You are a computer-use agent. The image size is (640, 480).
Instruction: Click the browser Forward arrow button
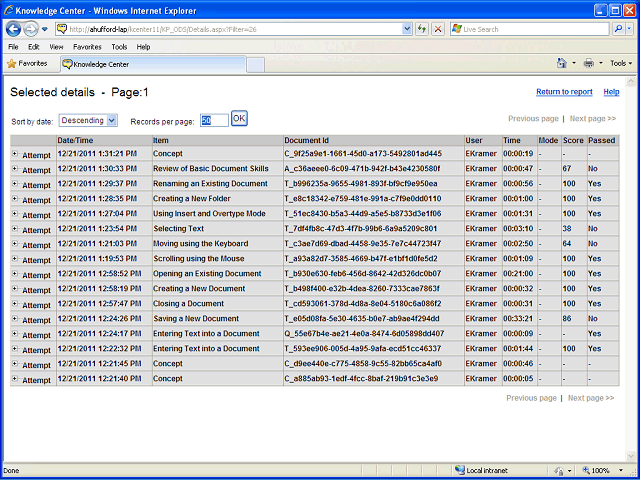point(31,29)
